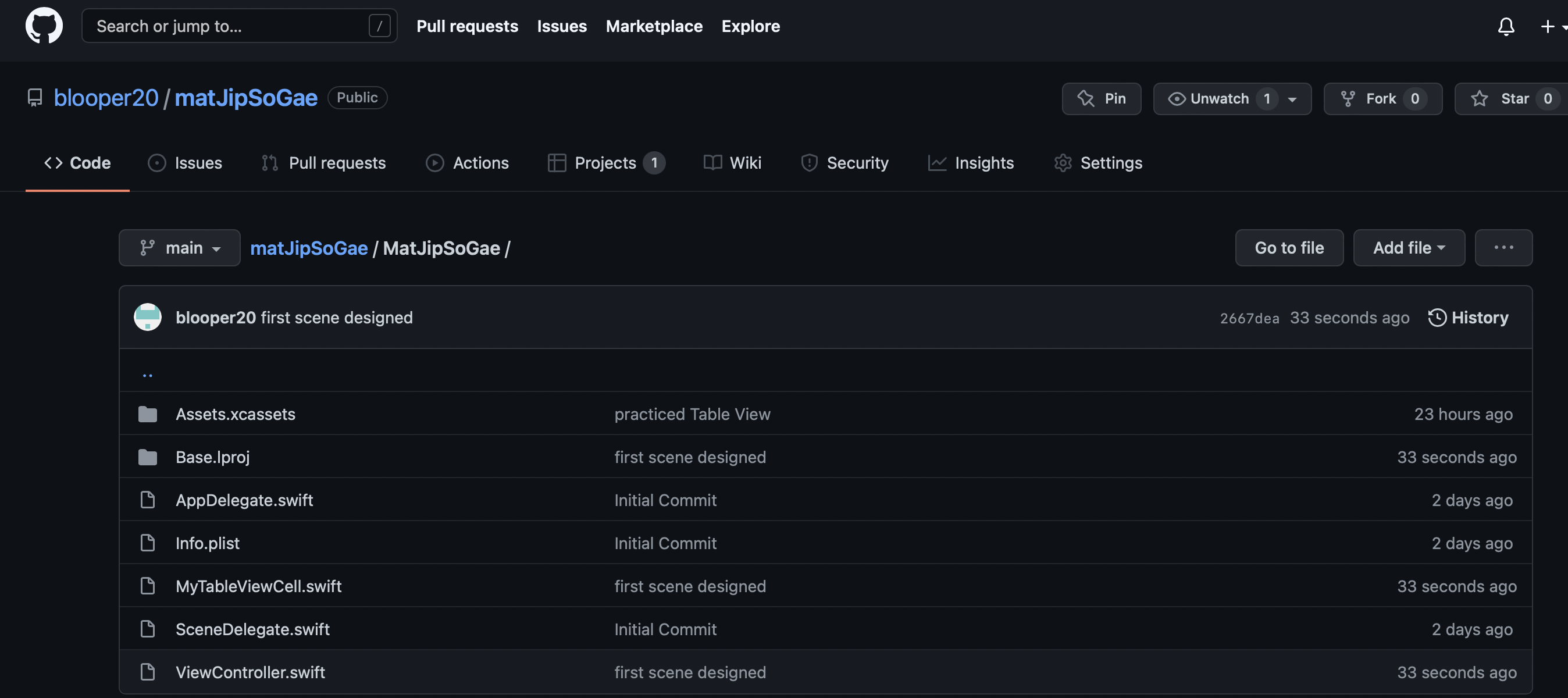This screenshot has height=698, width=1568.
Task: Focus the Search or jump to field
Action: 239,26
